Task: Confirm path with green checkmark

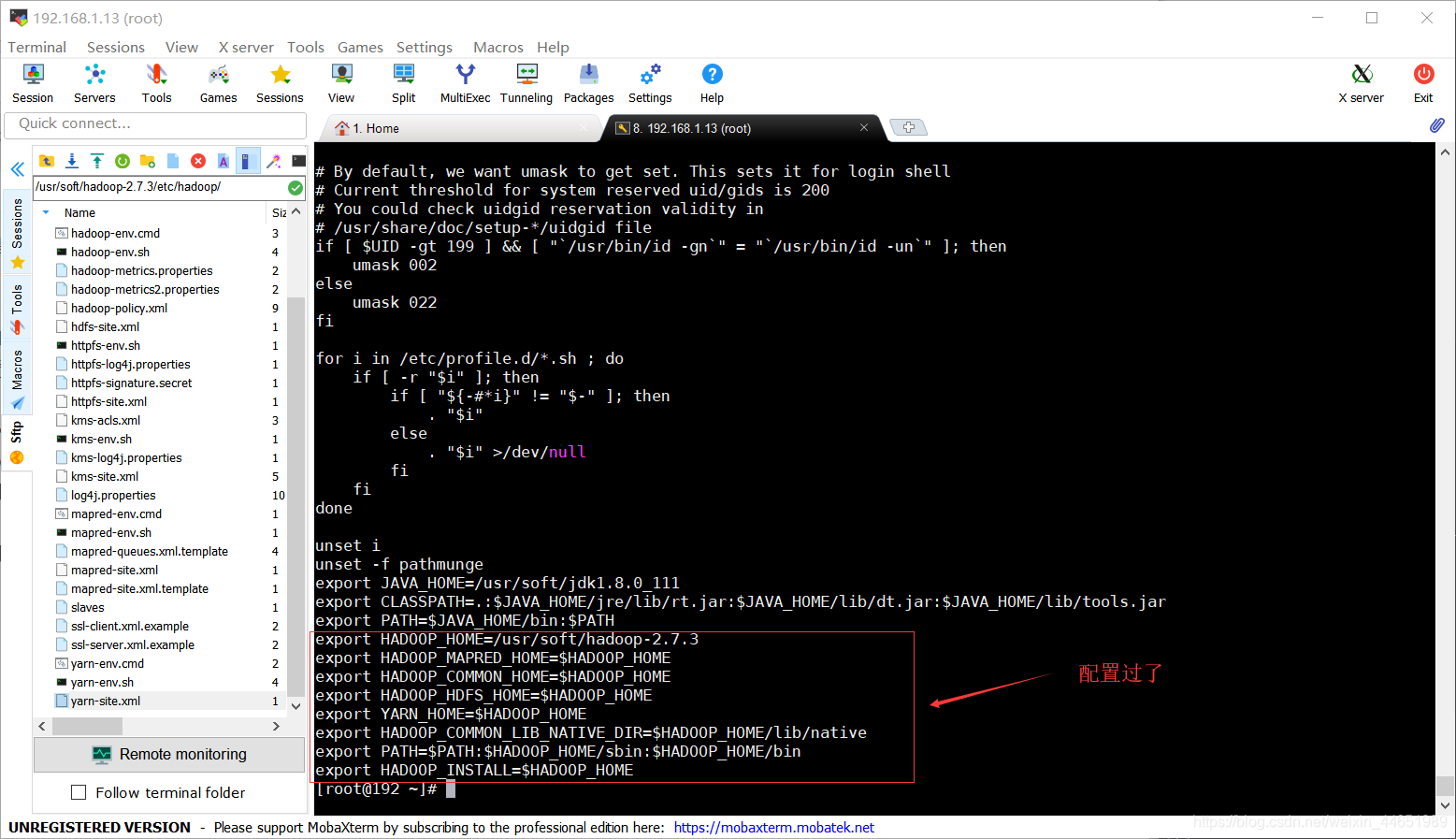Action: click(x=296, y=188)
